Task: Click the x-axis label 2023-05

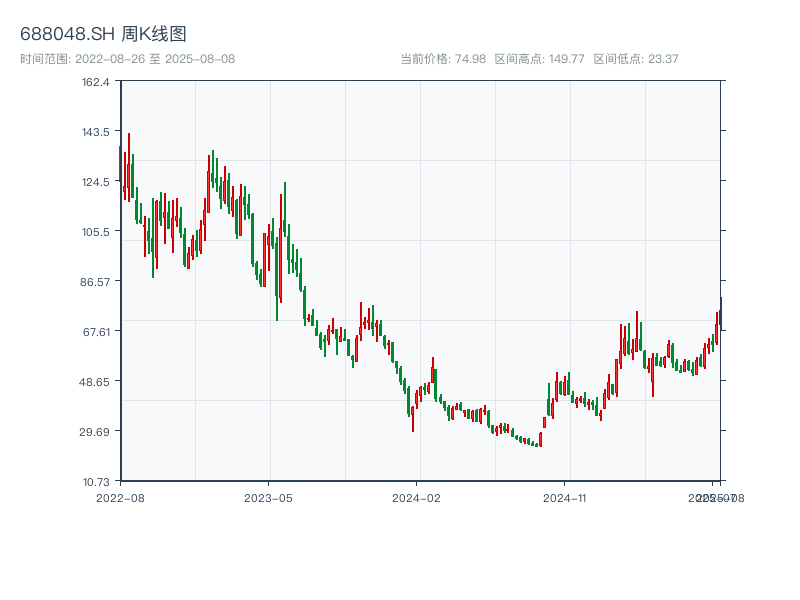Action: point(268,498)
